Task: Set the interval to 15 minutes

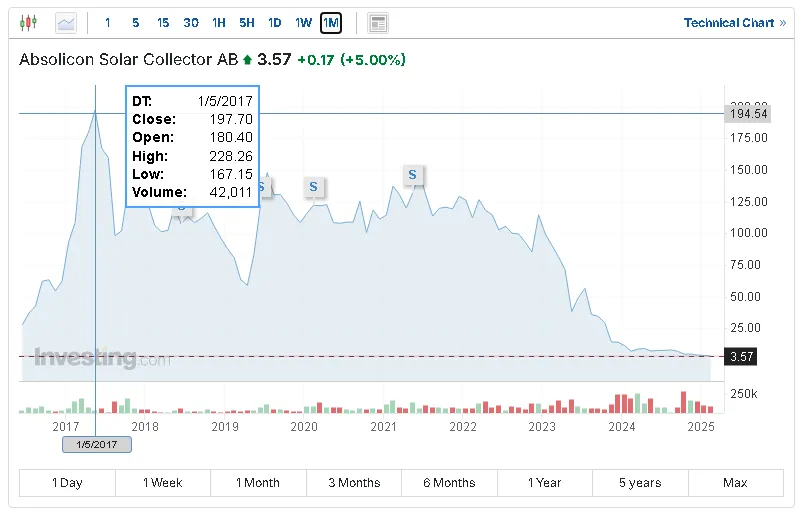Action: tap(163, 23)
